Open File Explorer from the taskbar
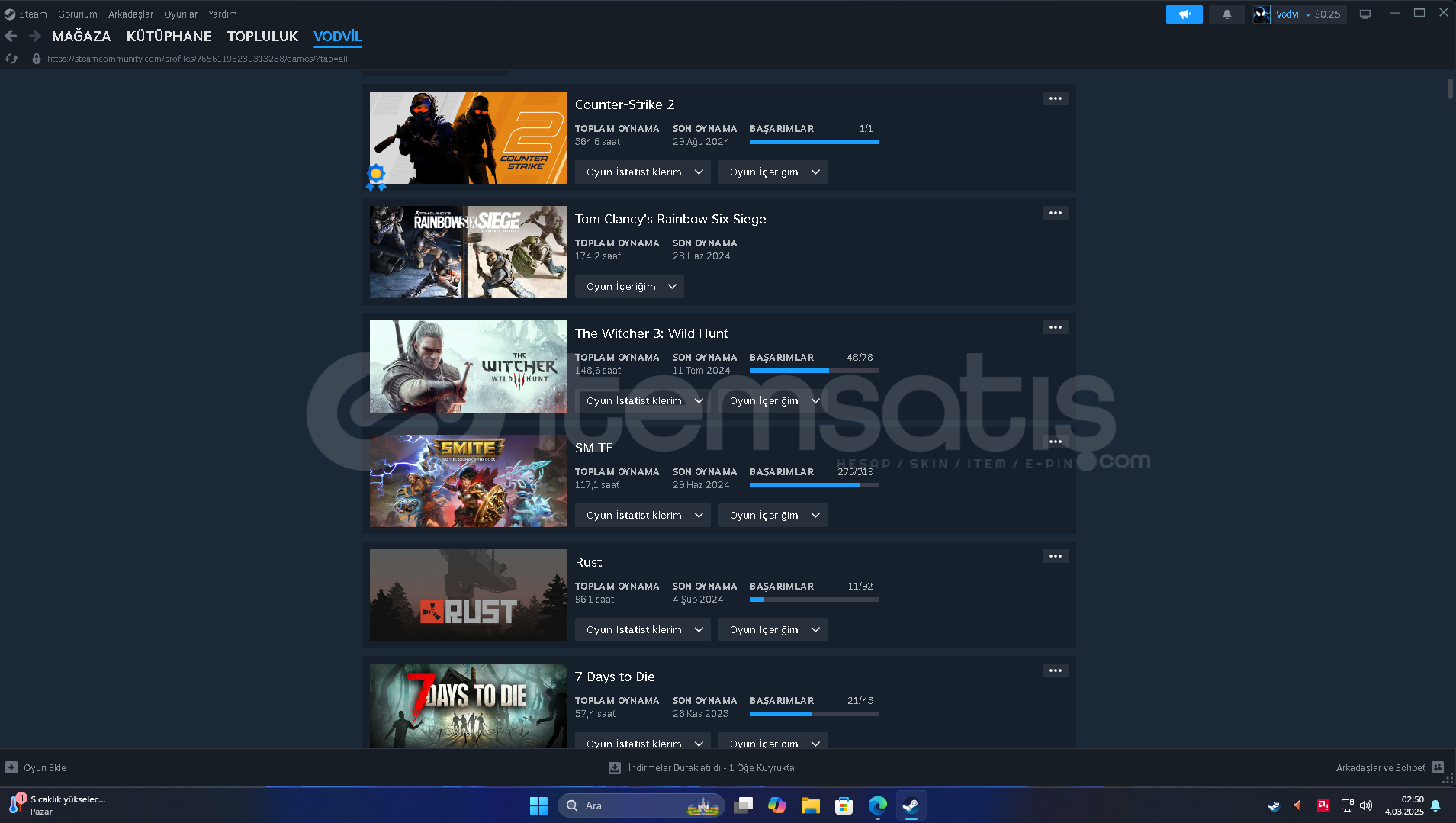This screenshot has width=1456, height=823. pyautogui.click(x=810, y=805)
